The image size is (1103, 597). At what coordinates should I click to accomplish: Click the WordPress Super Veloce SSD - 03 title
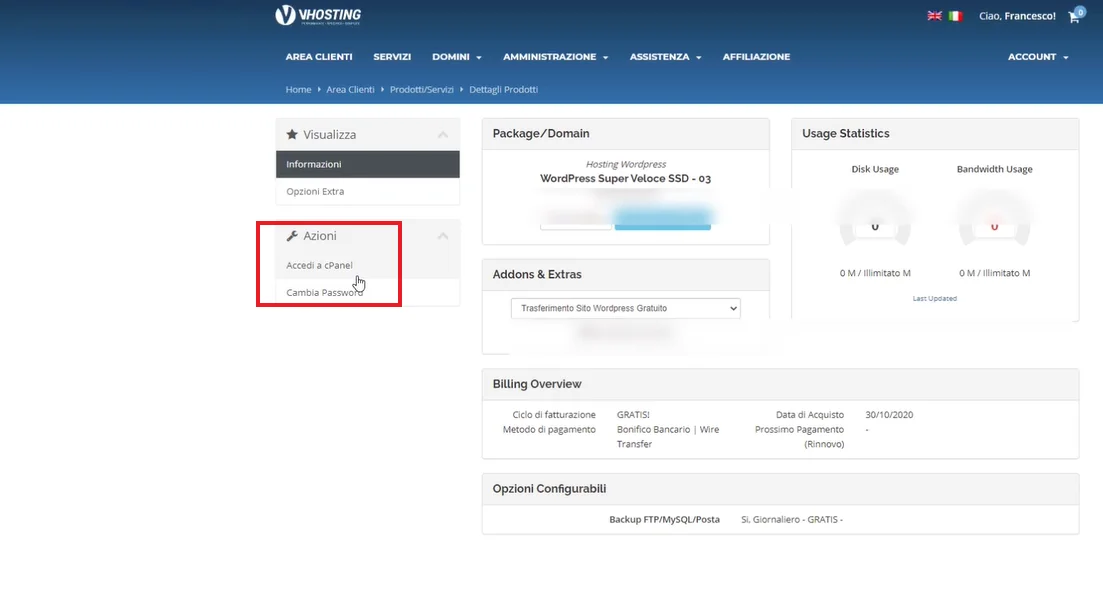pyautogui.click(x=625, y=179)
